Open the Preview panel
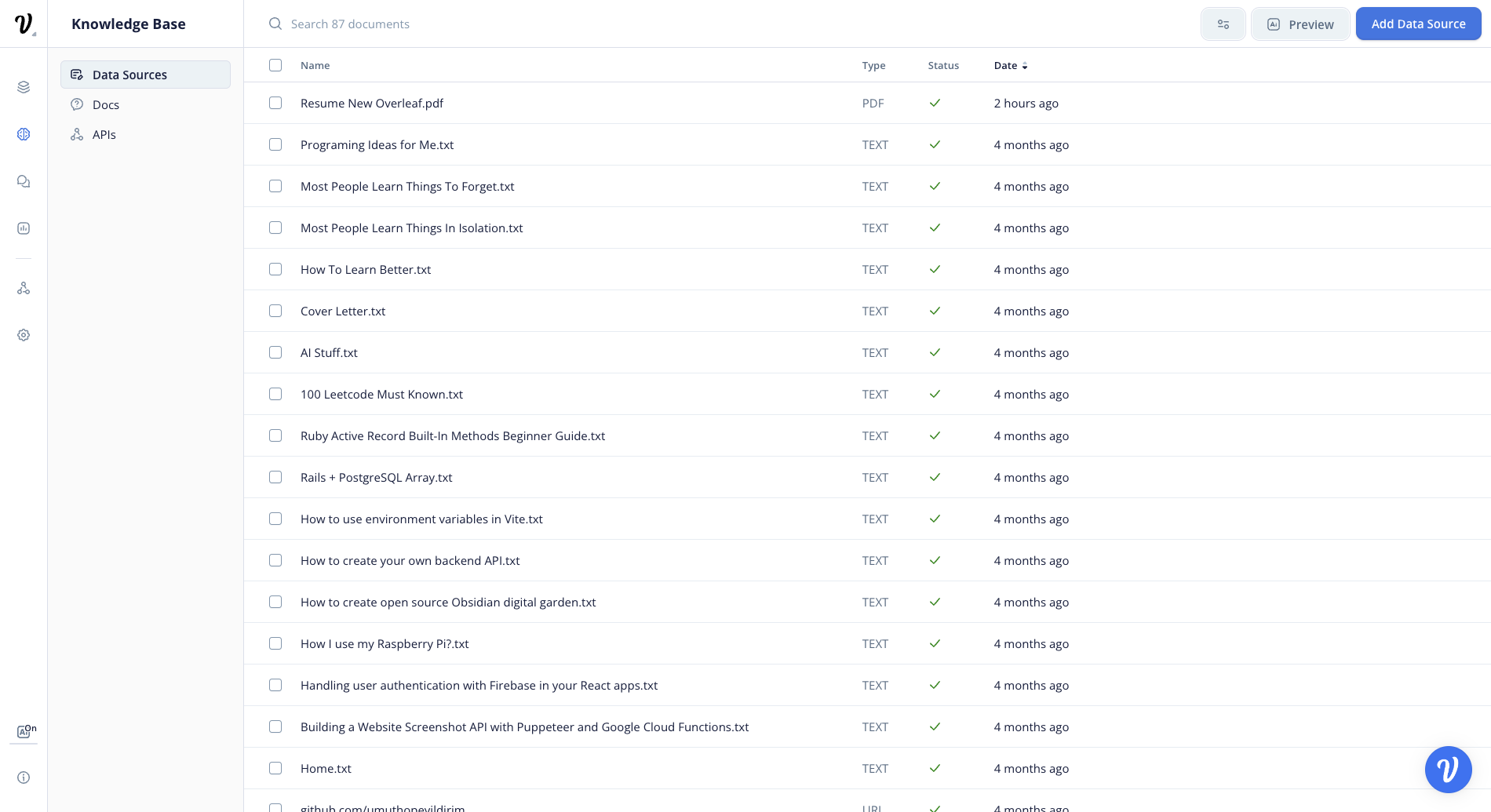1491x812 pixels. [x=1300, y=24]
